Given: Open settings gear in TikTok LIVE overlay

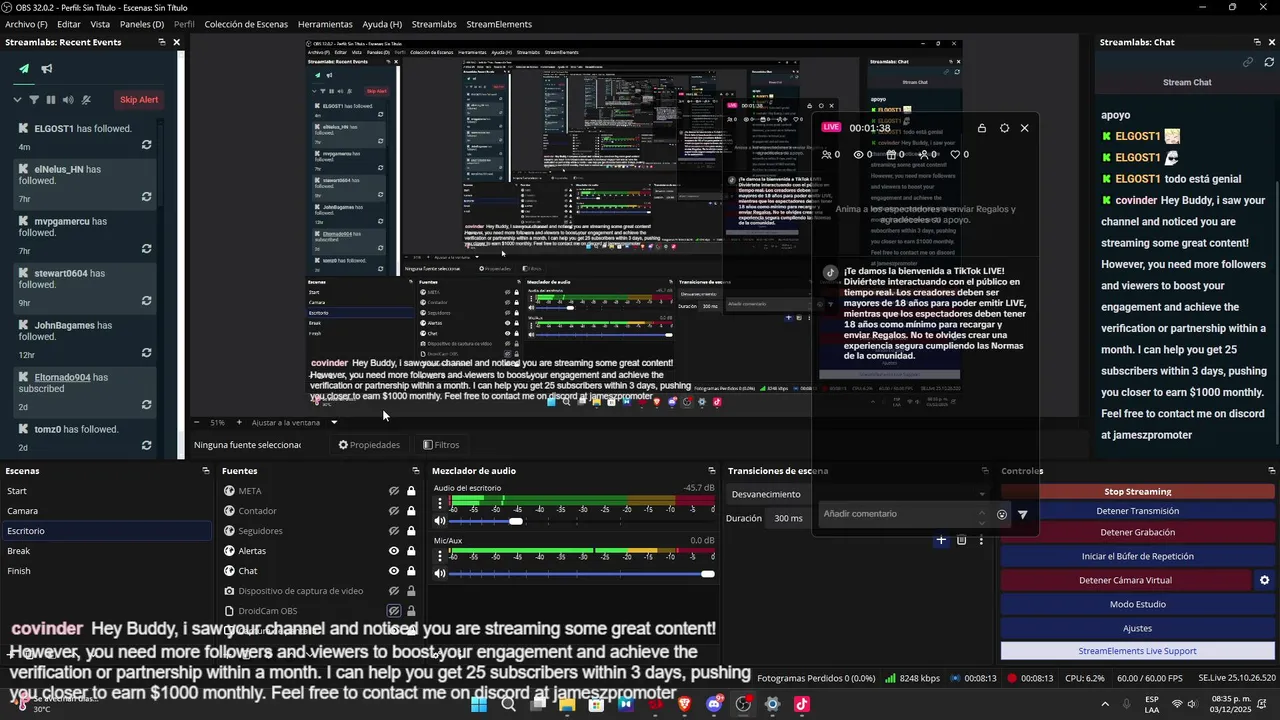Looking at the screenshot, I should [x=1004, y=128].
